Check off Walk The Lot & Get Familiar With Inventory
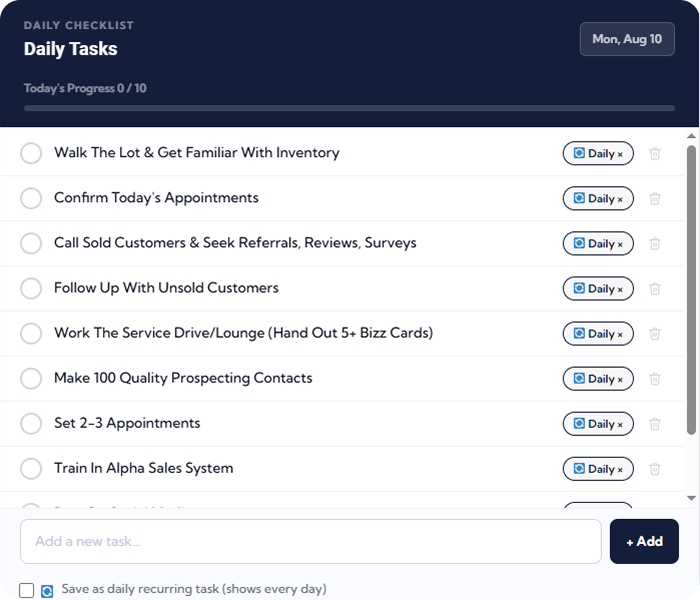Screen dimensions: 700x600 click(31, 153)
